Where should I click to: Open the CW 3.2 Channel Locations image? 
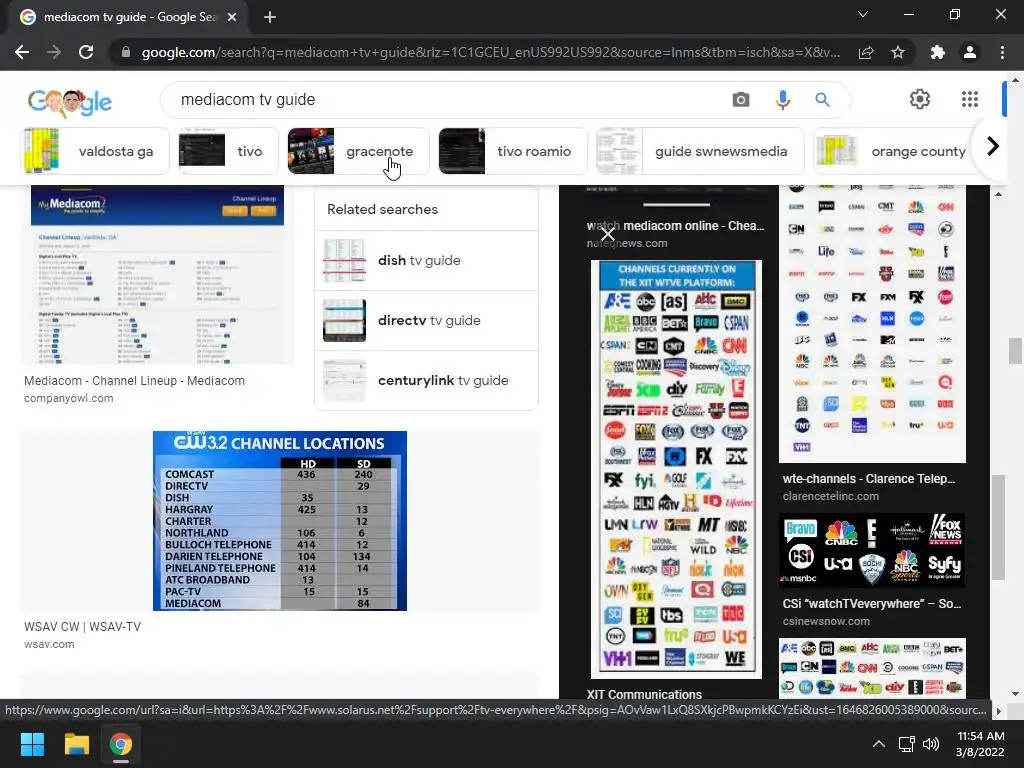[x=280, y=521]
